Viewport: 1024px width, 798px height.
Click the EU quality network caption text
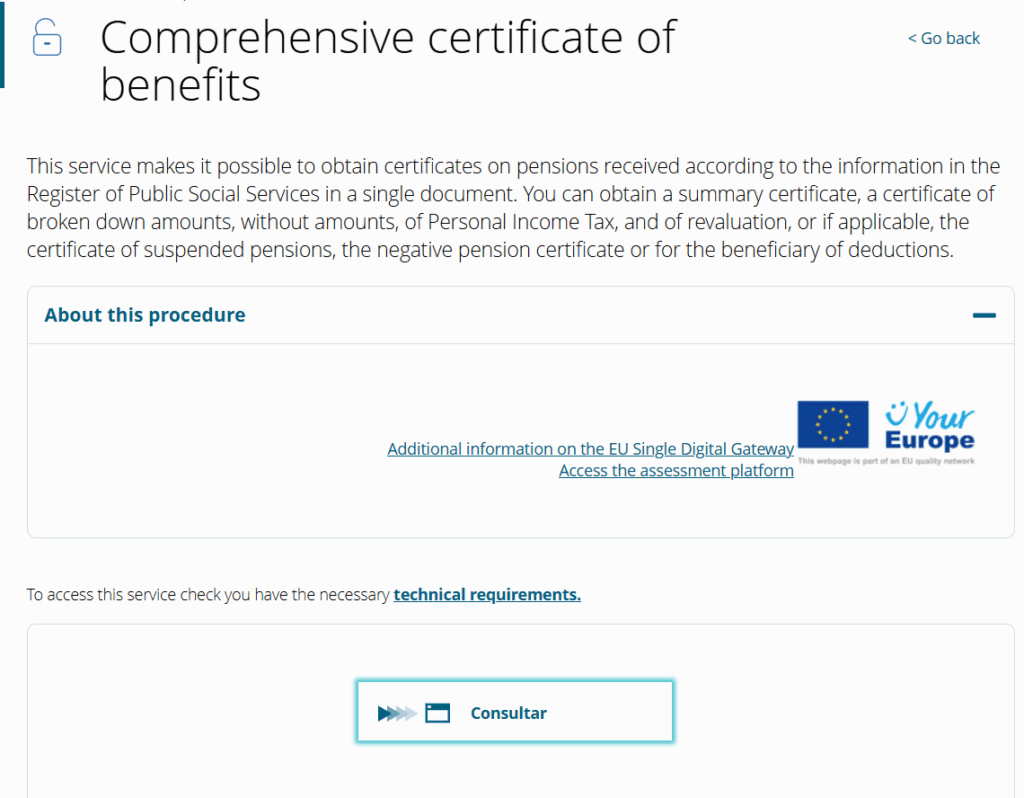[885, 461]
